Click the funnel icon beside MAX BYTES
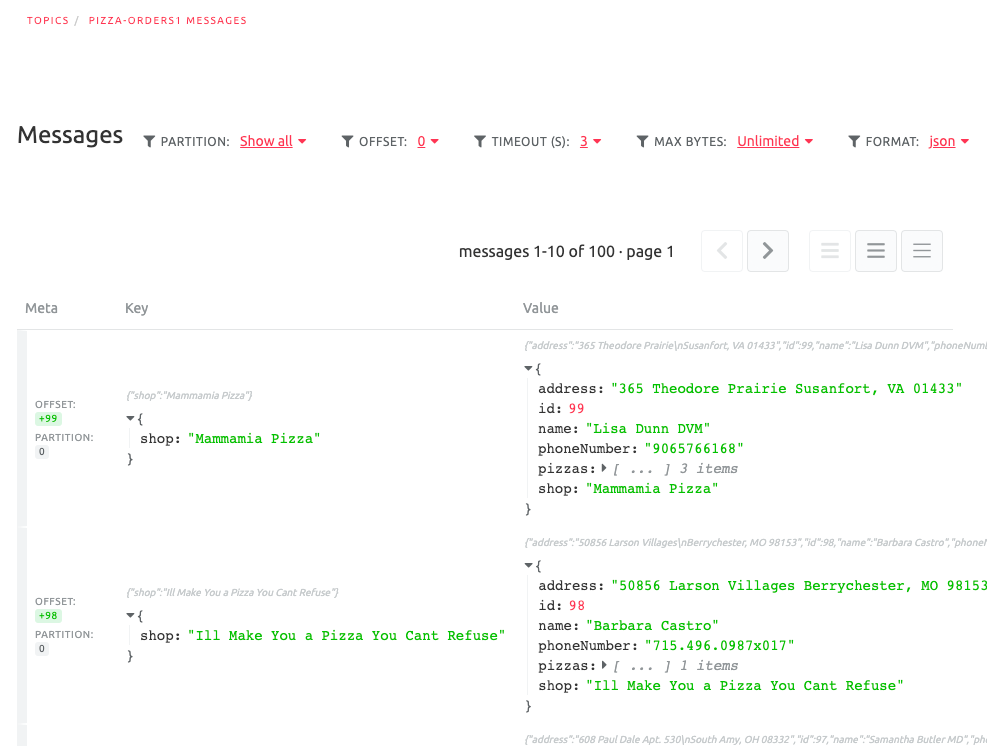987x746 pixels. 642,141
